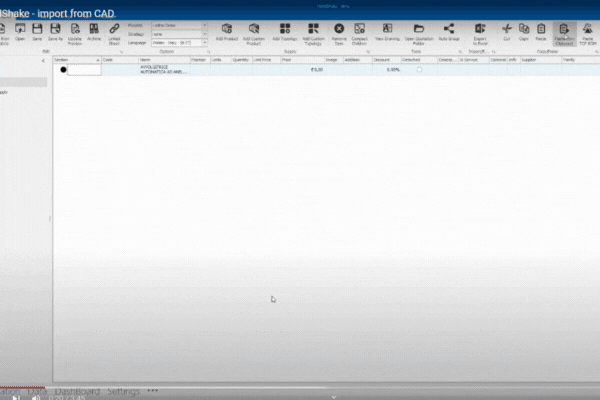Viewport: 600px width, 400px height.
Task: Click the Auto Group icon
Action: 449,29
